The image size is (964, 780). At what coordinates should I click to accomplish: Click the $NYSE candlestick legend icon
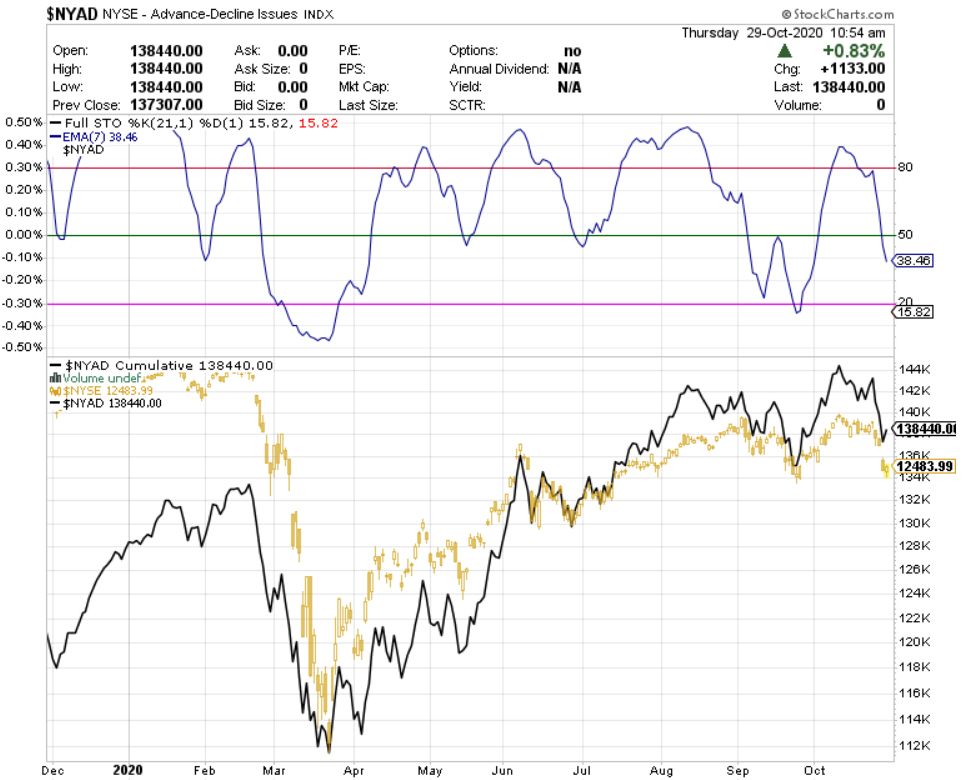coord(57,391)
